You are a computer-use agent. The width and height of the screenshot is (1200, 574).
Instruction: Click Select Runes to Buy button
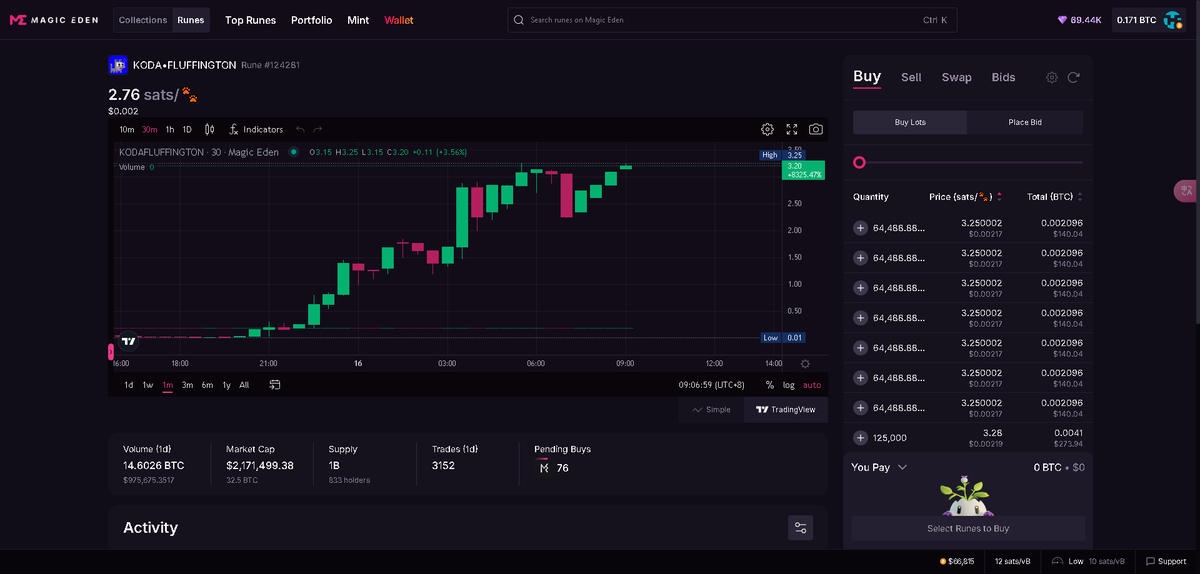[x=968, y=528]
